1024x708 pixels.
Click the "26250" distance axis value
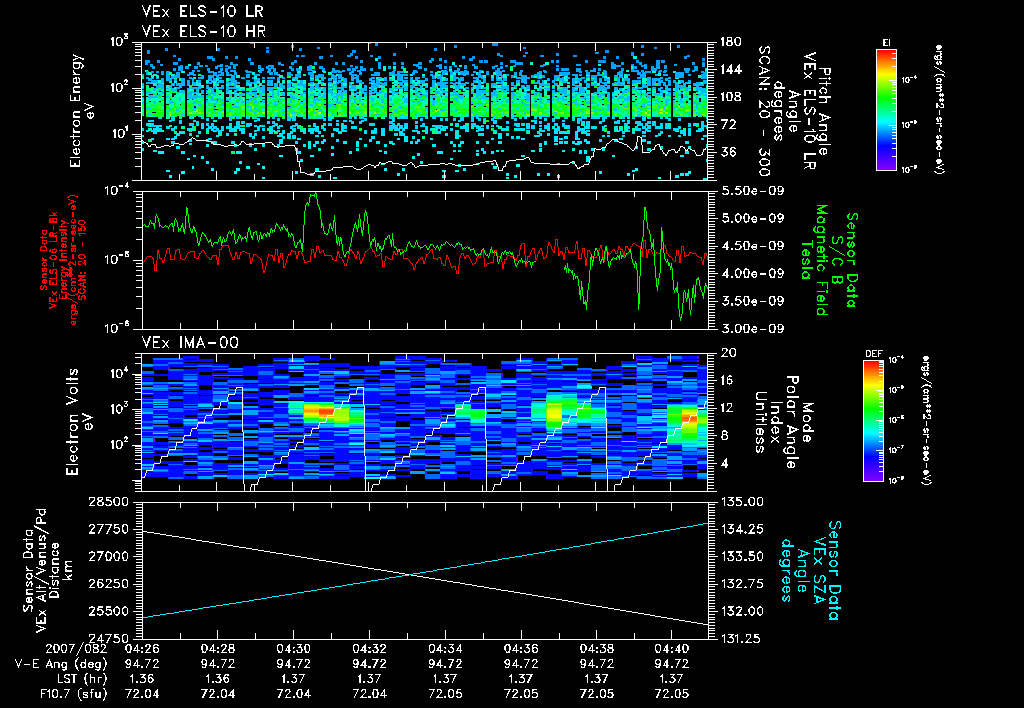(108, 584)
